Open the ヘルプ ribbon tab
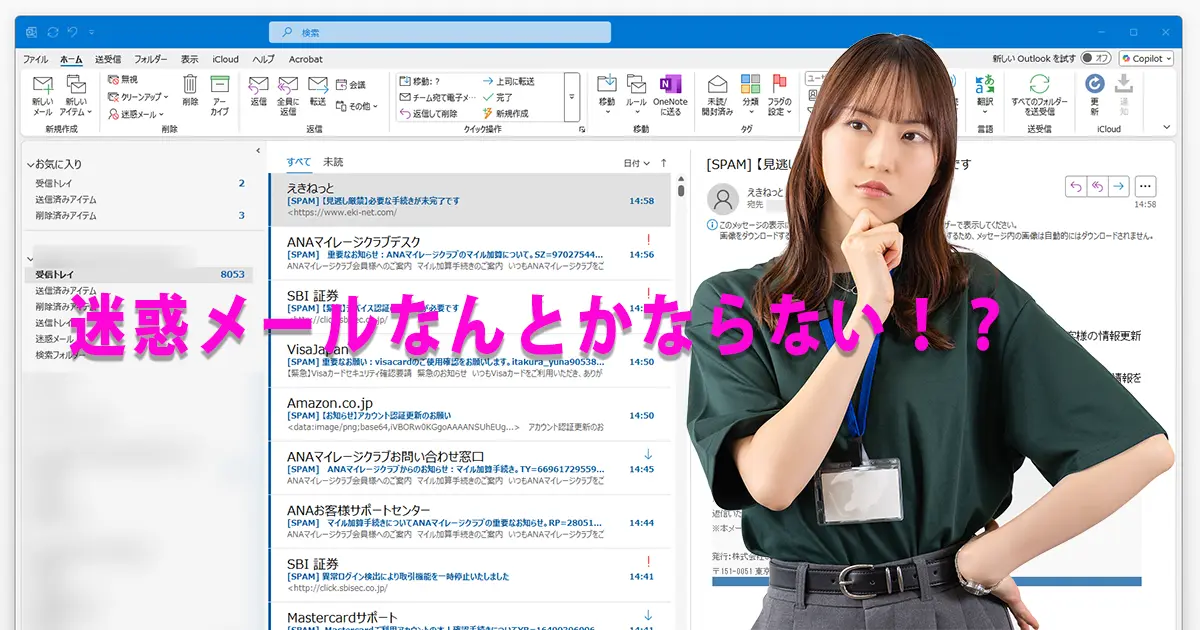 pyautogui.click(x=264, y=59)
